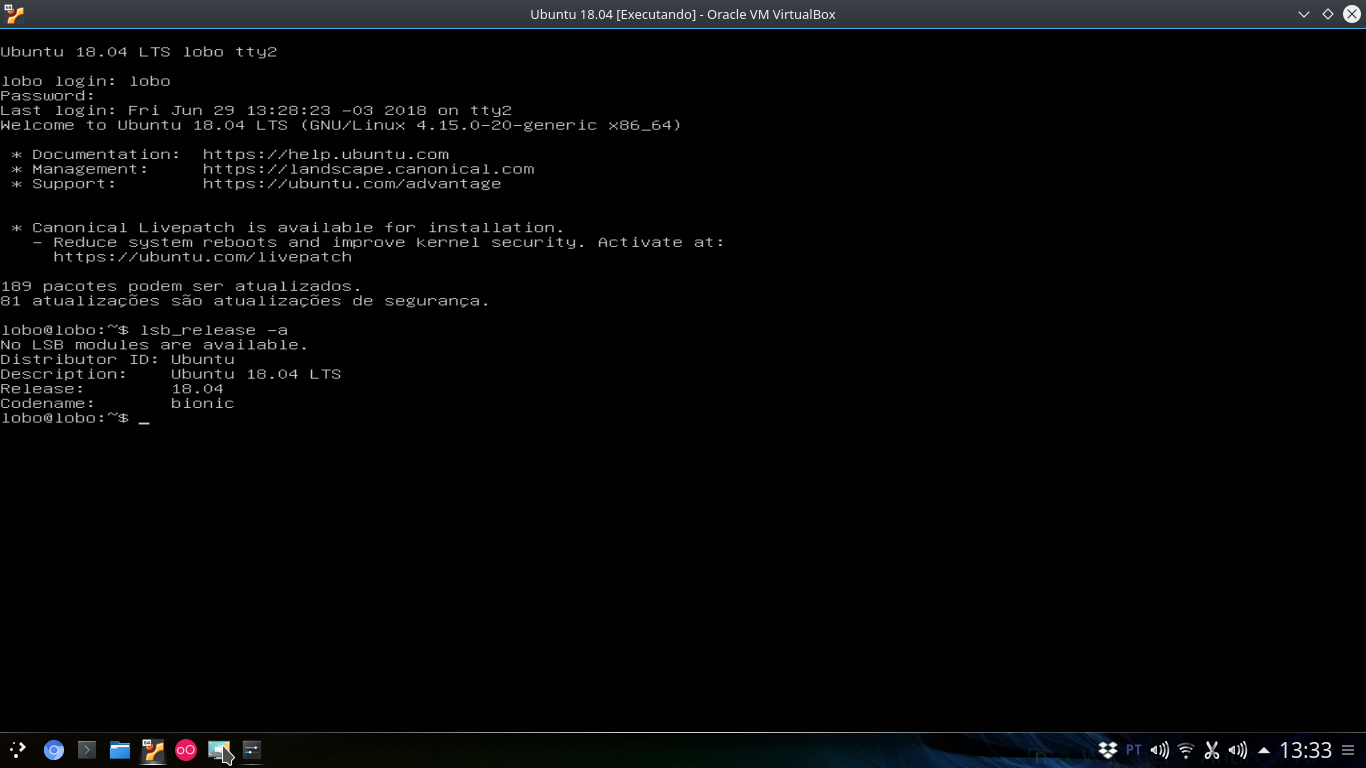Click the volume icon beside the tray arrow

click(x=1238, y=750)
